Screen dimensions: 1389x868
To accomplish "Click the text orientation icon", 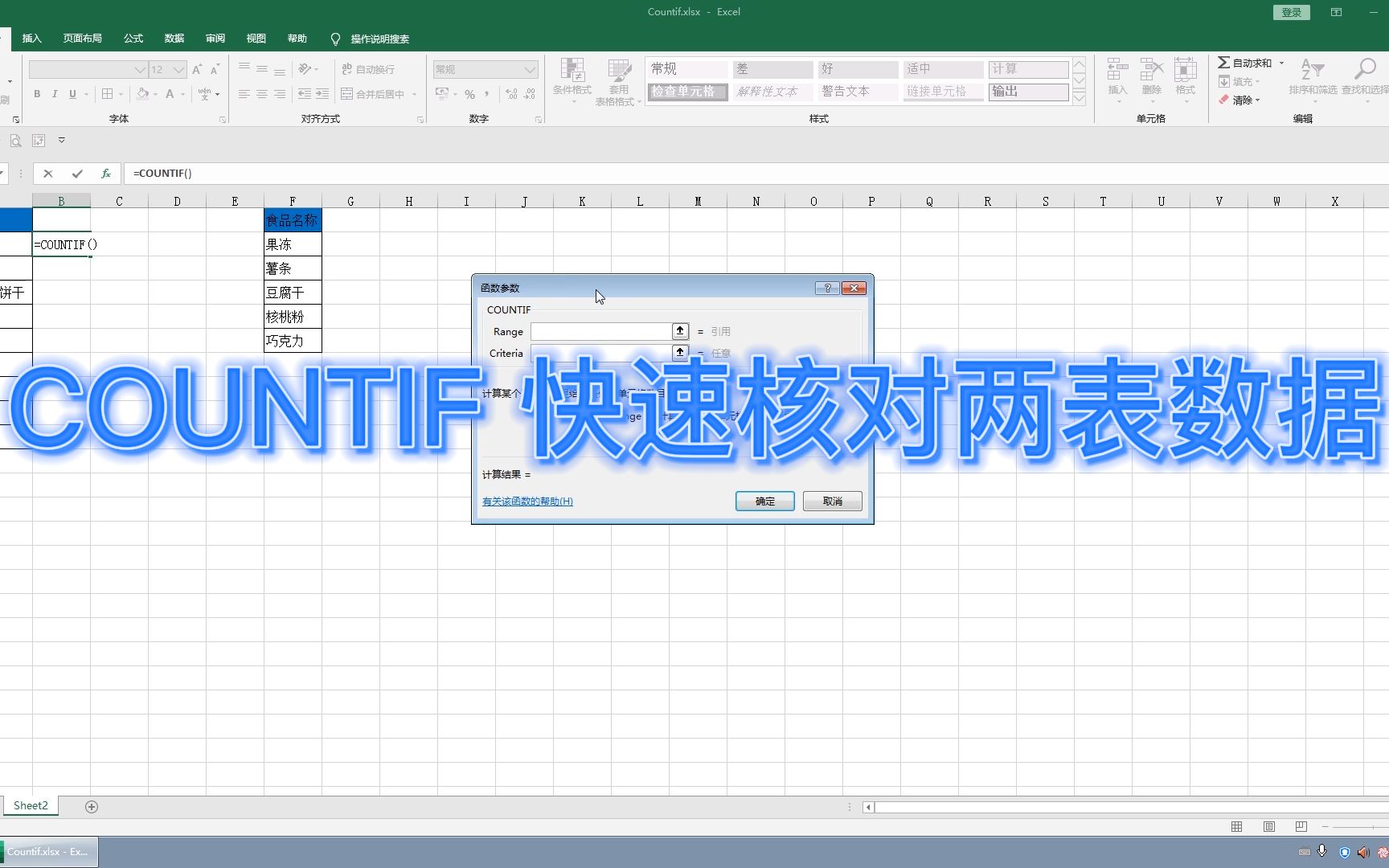I will coord(305,69).
